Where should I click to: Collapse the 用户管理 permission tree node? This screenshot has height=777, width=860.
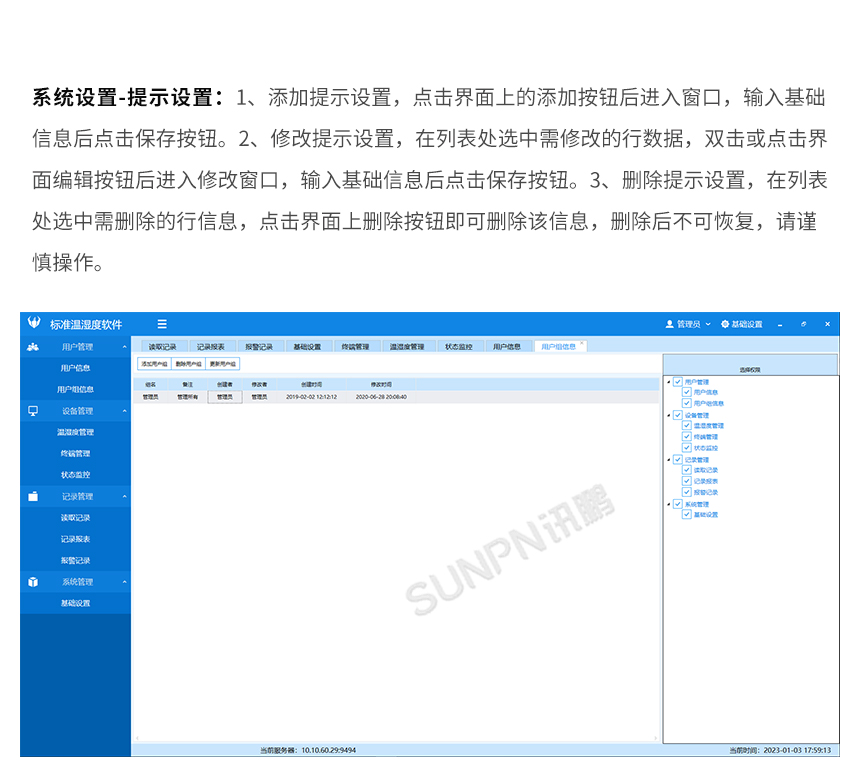point(668,383)
